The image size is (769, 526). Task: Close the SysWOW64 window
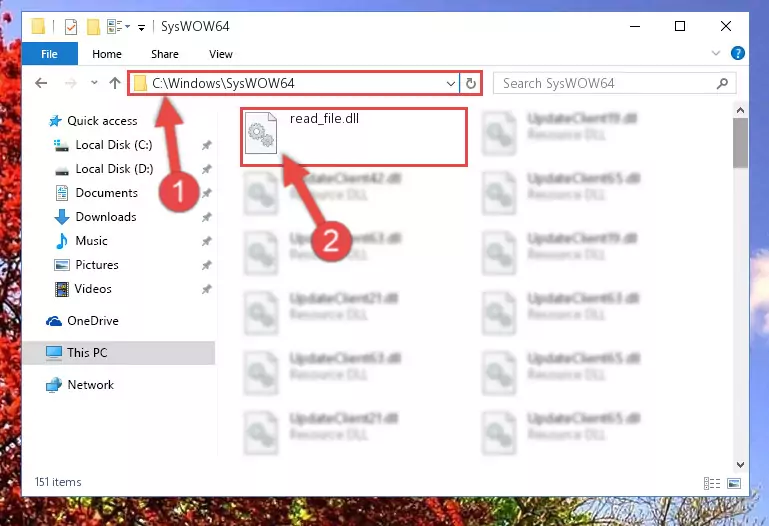(x=726, y=26)
